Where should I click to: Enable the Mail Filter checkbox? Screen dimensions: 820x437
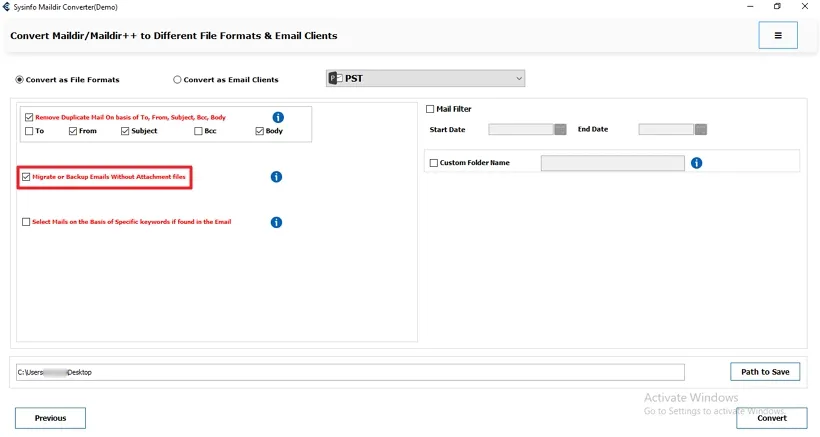tap(430, 109)
